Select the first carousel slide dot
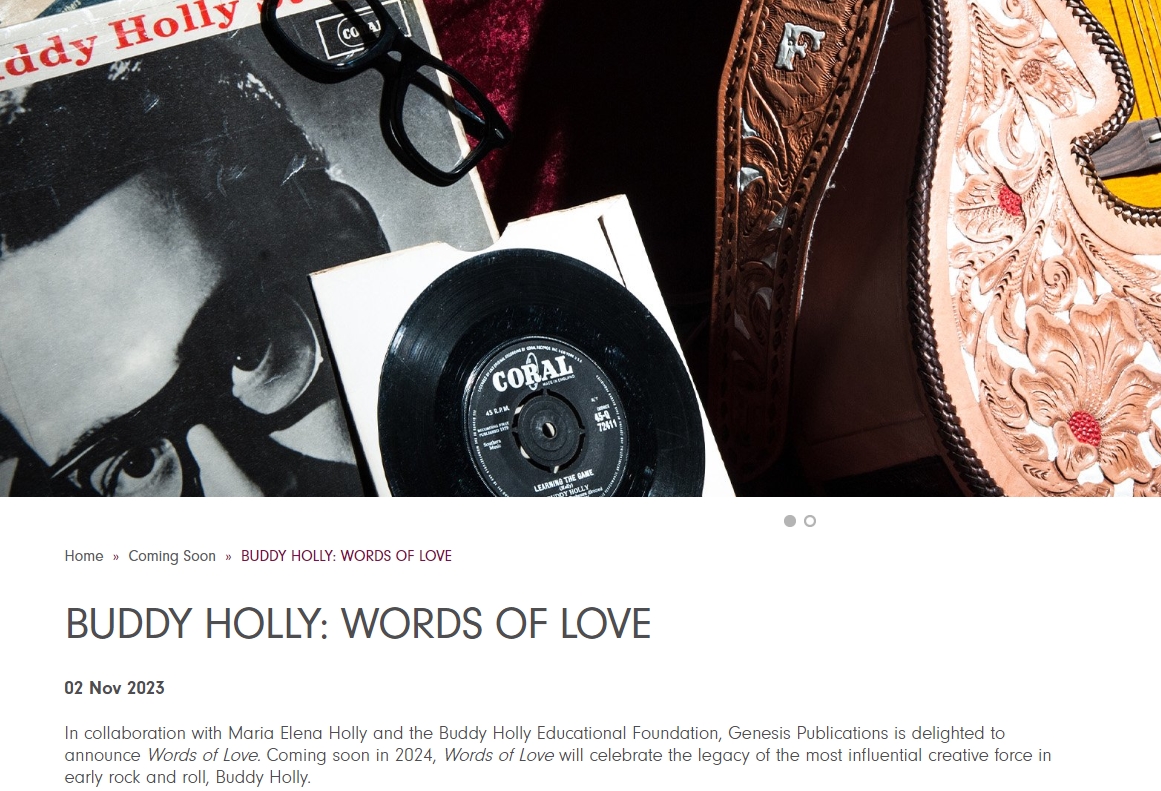Screen dimensions: 1161x791 pos(789,521)
